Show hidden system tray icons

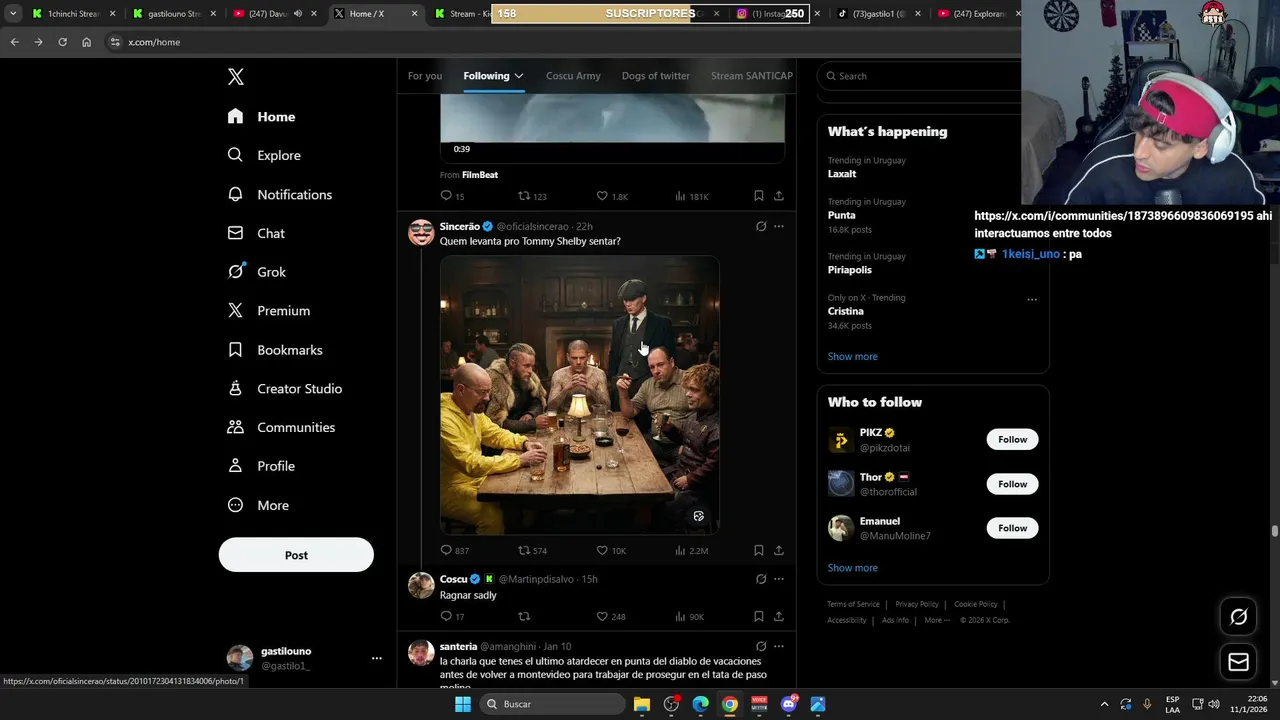coord(1104,704)
